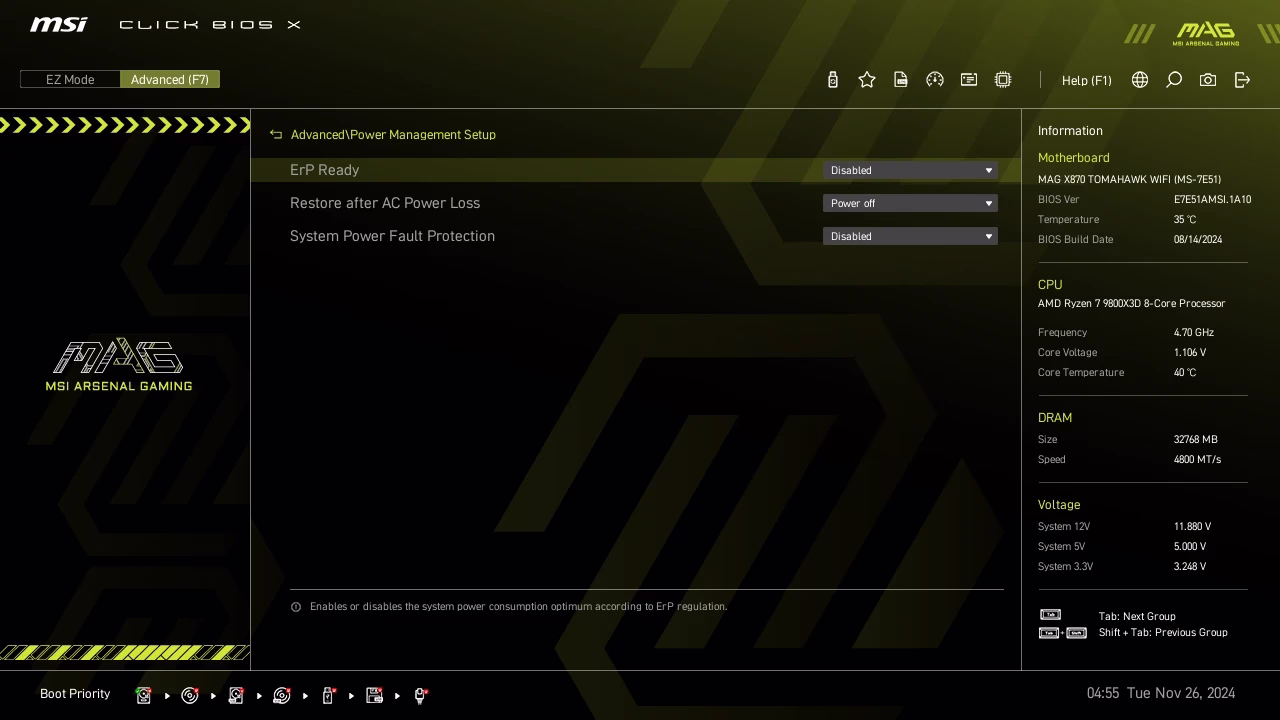This screenshot has width=1280, height=720.
Task: Click the exit BIOS icon
Action: click(x=1242, y=80)
